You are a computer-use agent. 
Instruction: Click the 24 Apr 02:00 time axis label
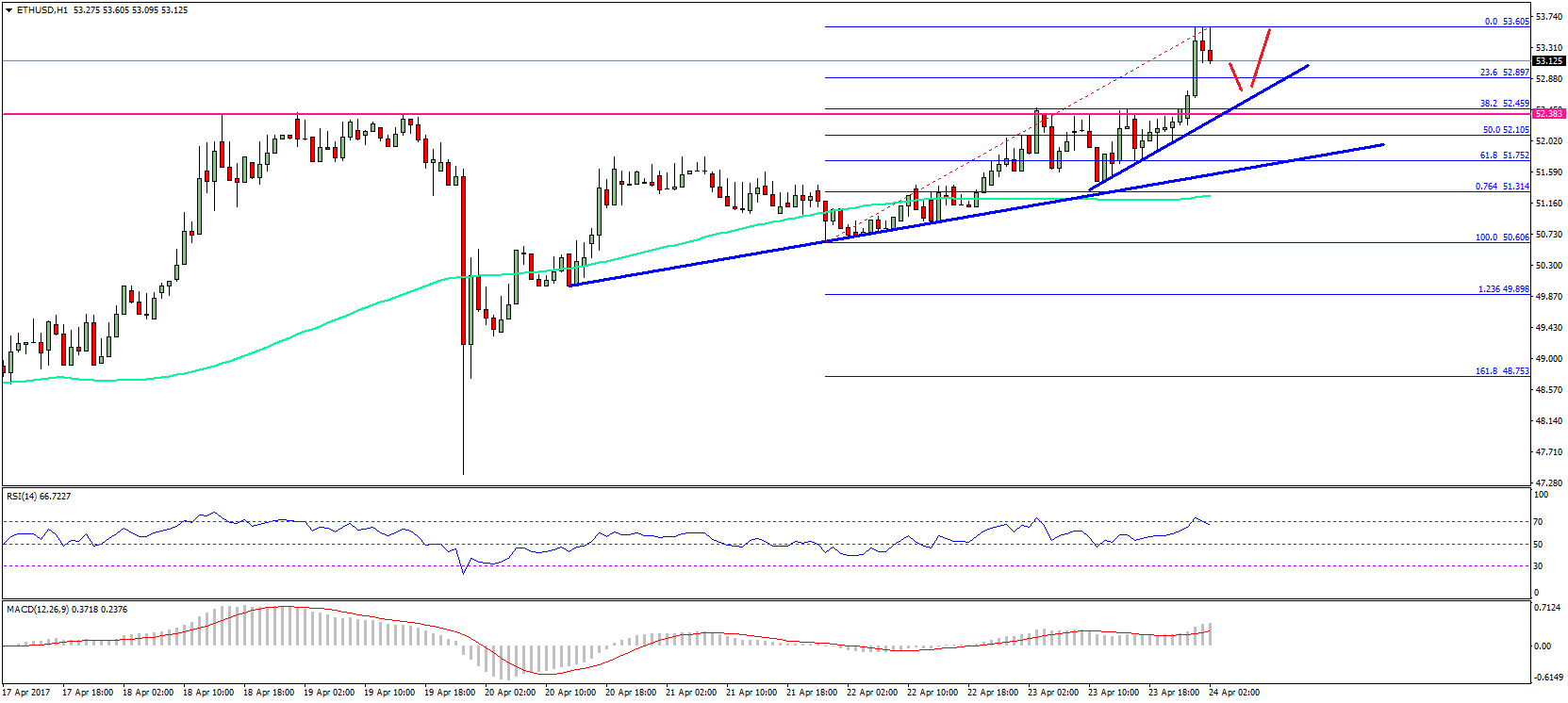(1234, 693)
